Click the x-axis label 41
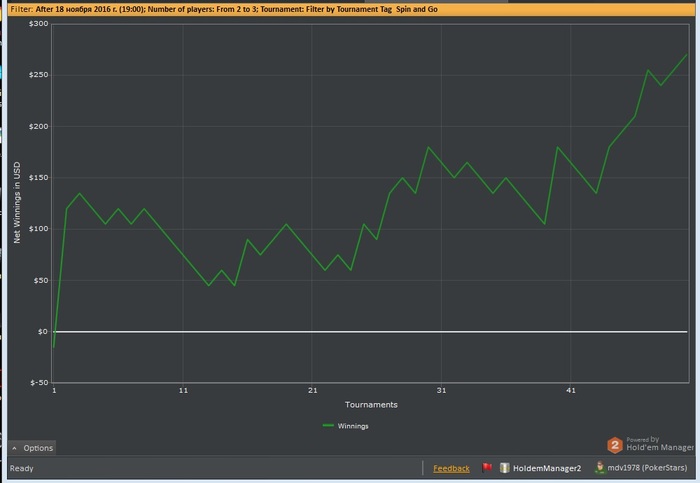 571,391
